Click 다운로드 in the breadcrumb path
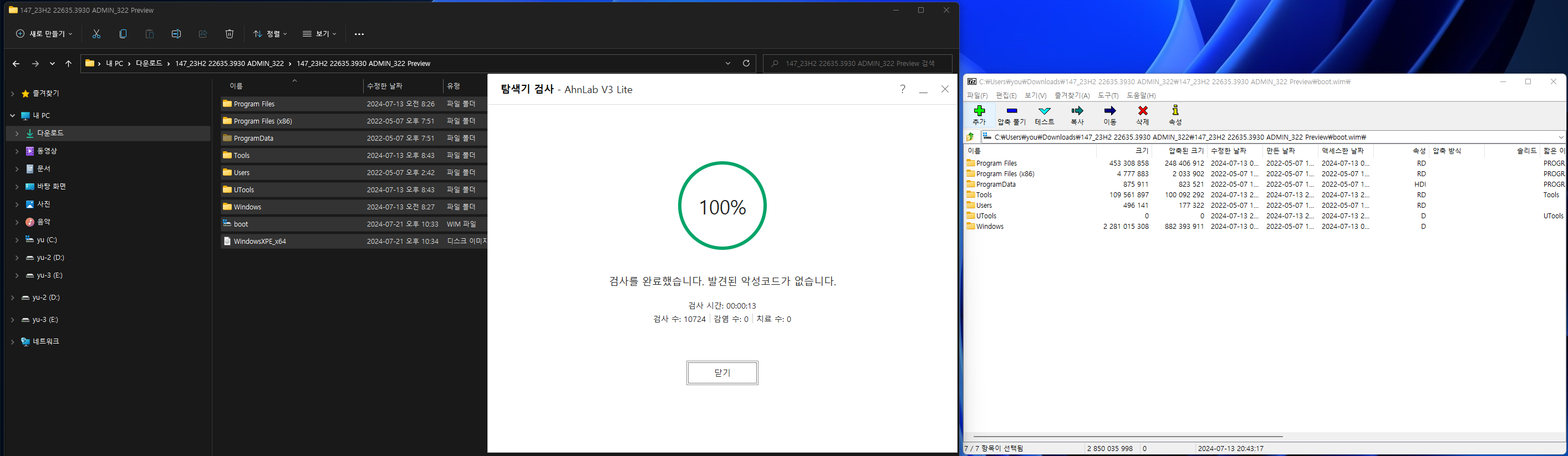1568x456 pixels. (x=149, y=63)
